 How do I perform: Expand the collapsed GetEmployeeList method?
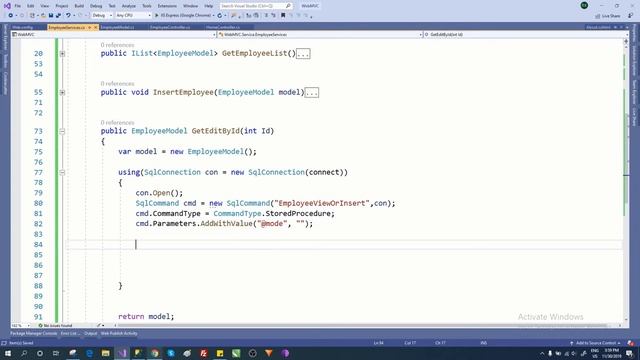[62, 53]
